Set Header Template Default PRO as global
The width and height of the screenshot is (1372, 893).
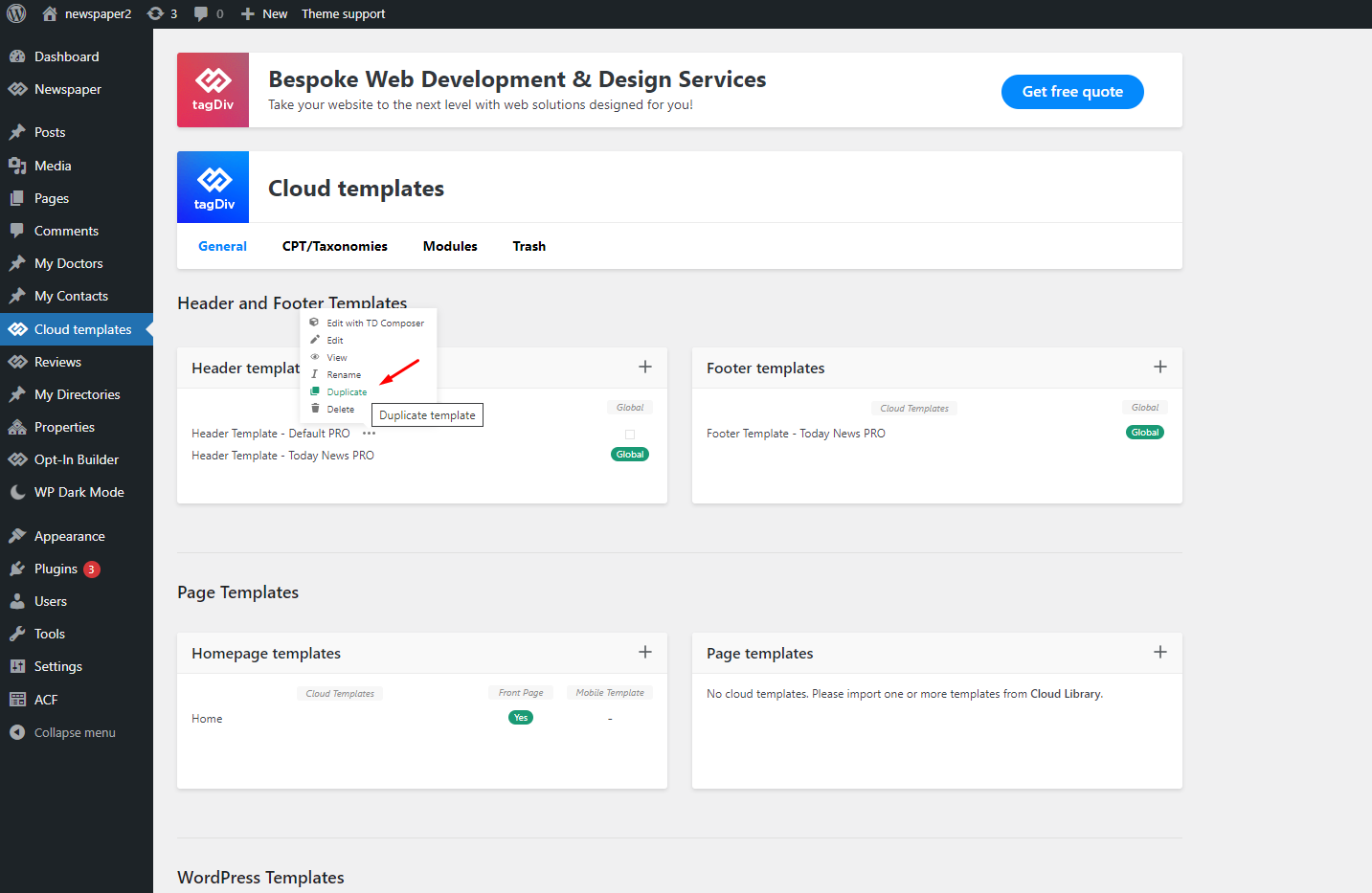(630, 435)
